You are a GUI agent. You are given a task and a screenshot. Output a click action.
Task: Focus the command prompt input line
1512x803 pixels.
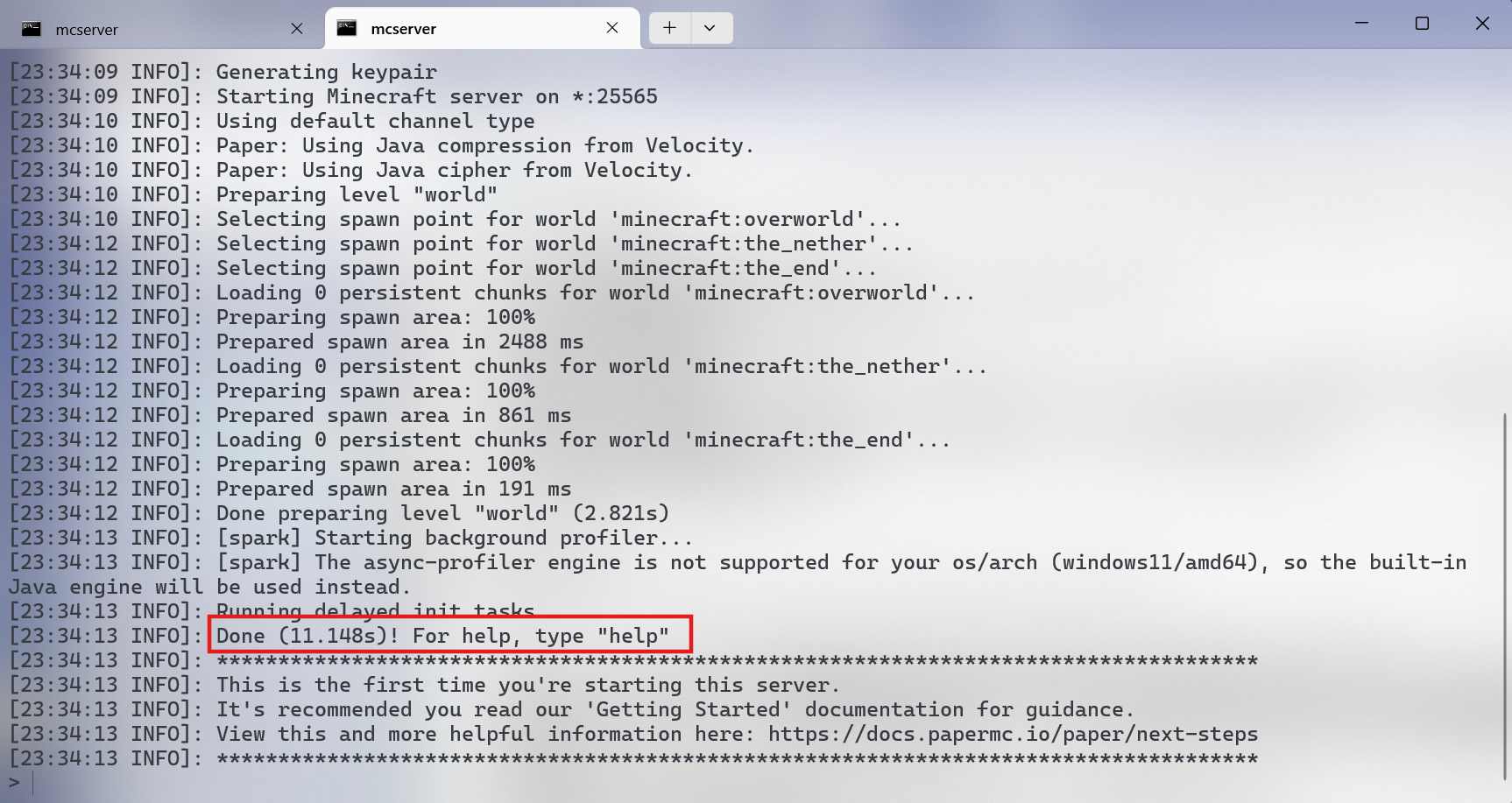point(350,783)
